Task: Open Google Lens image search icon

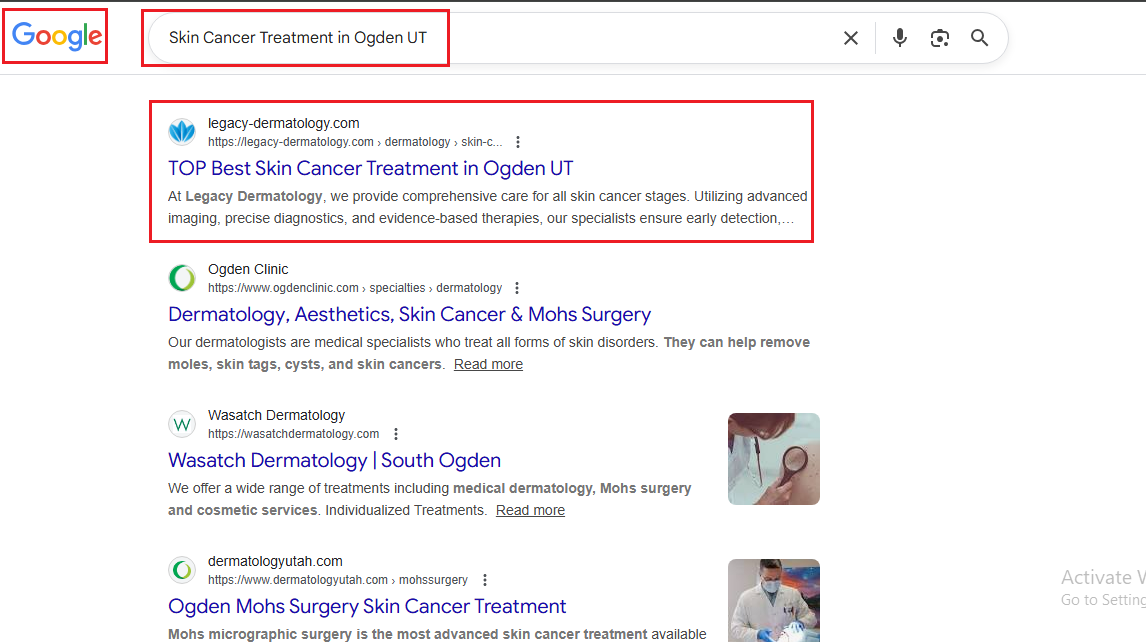Action: click(939, 38)
